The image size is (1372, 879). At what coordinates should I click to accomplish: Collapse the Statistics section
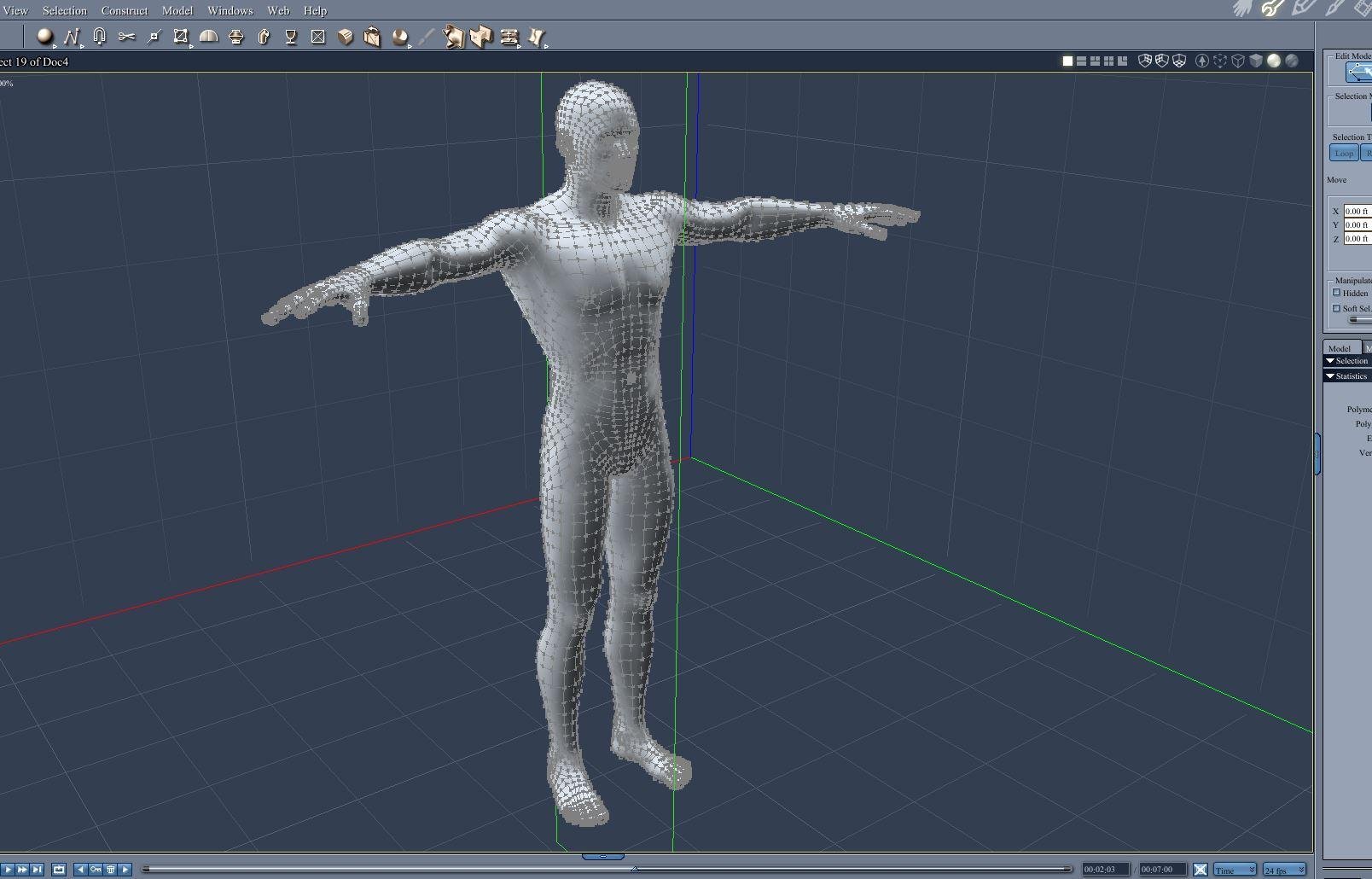[x=1330, y=376]
